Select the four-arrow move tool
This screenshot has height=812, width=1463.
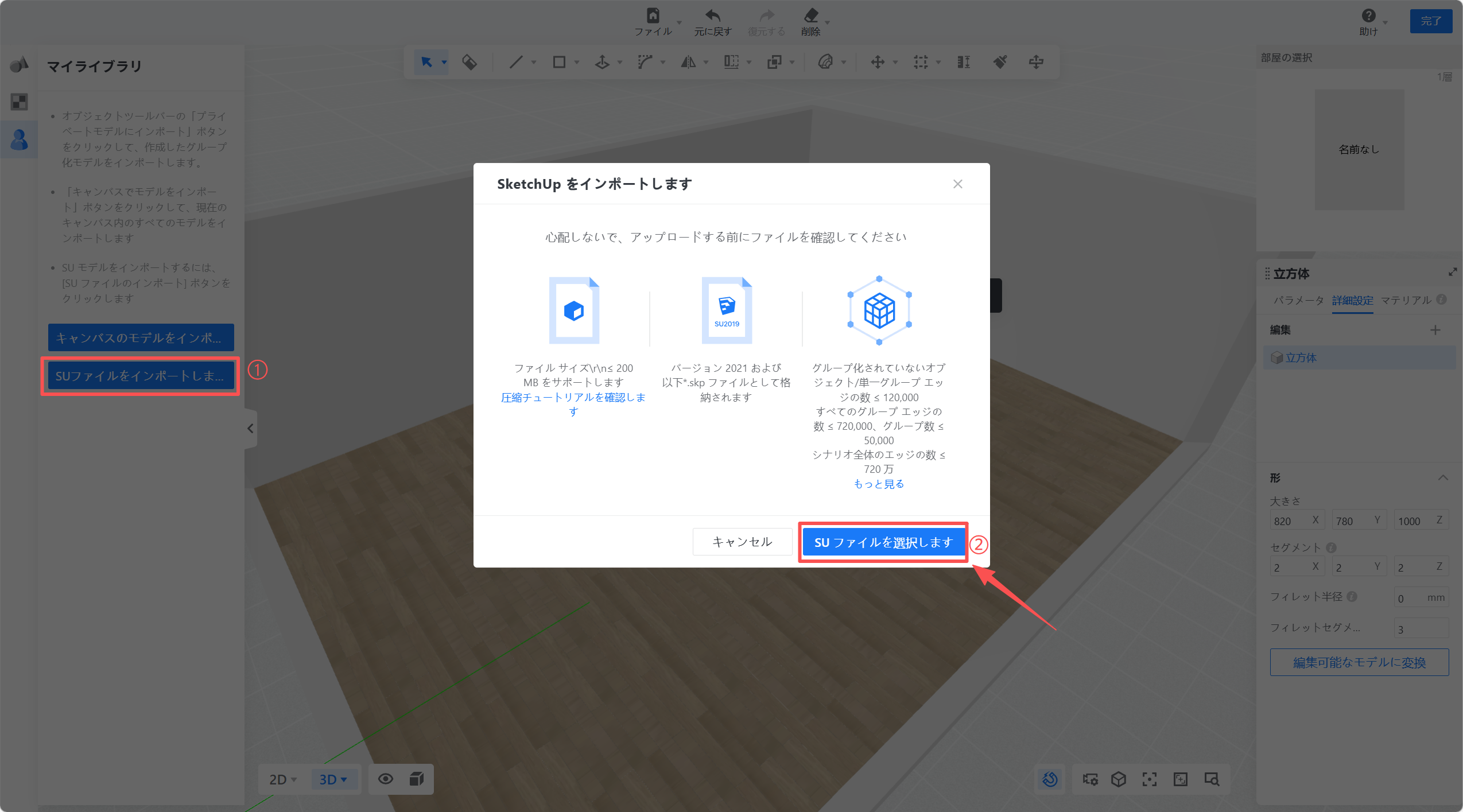[x=878, y=62]
